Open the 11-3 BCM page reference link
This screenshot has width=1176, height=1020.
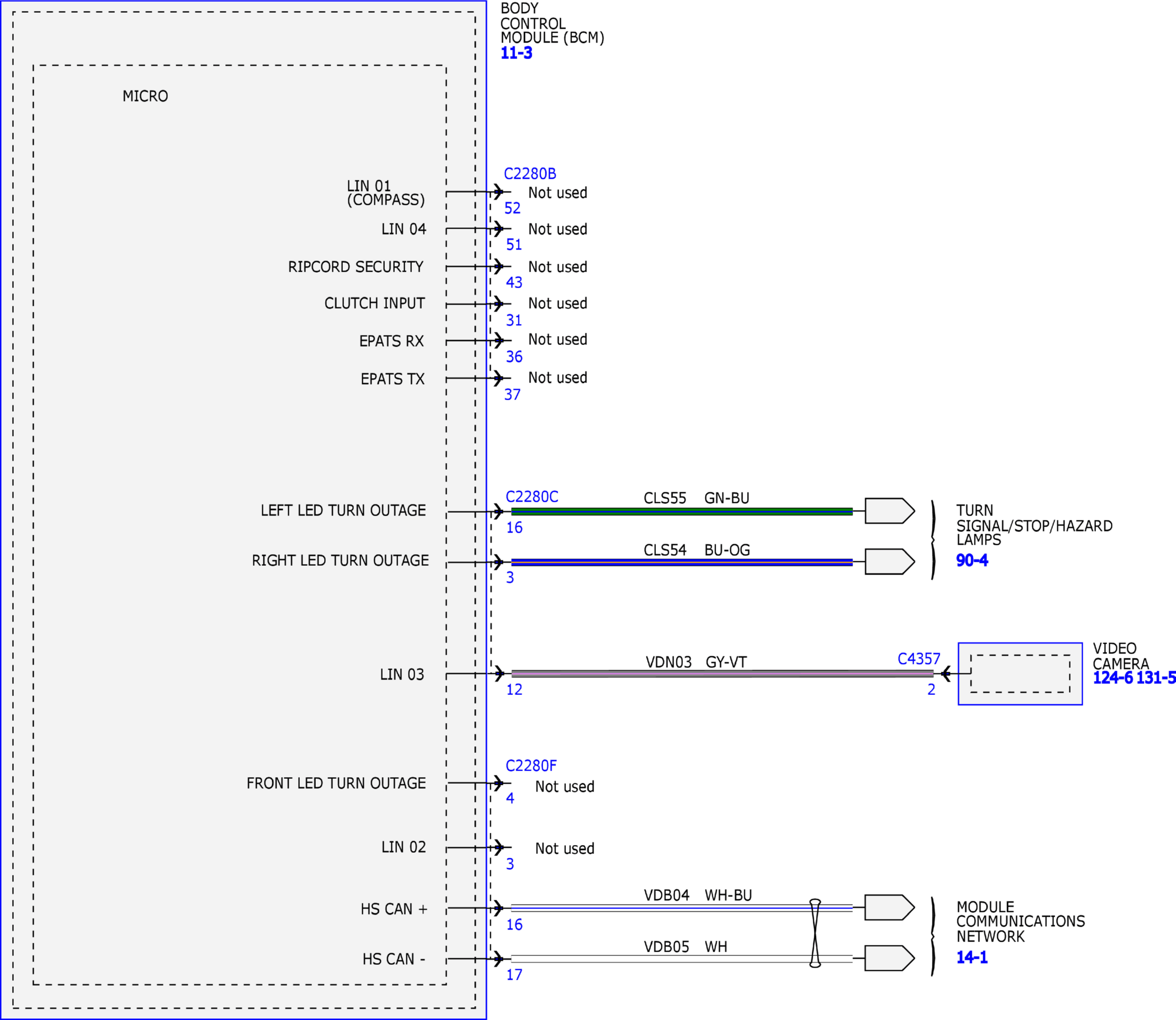click(516, 54)
